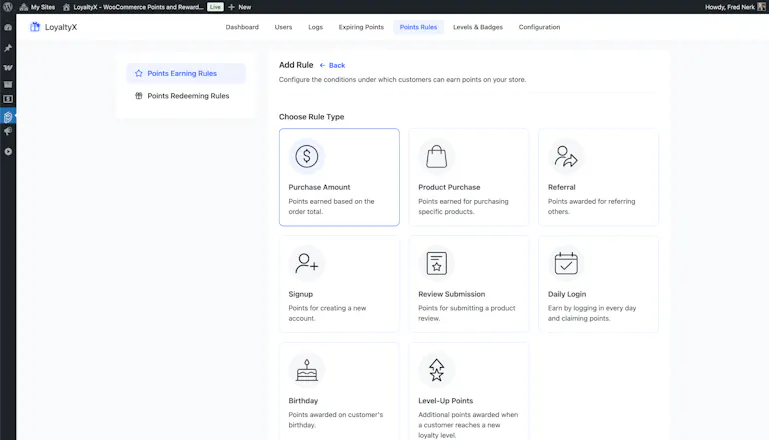
Task: Click the shopping bag Product Purchase icon
Action: pyautogui.click(x=436, y=156)
